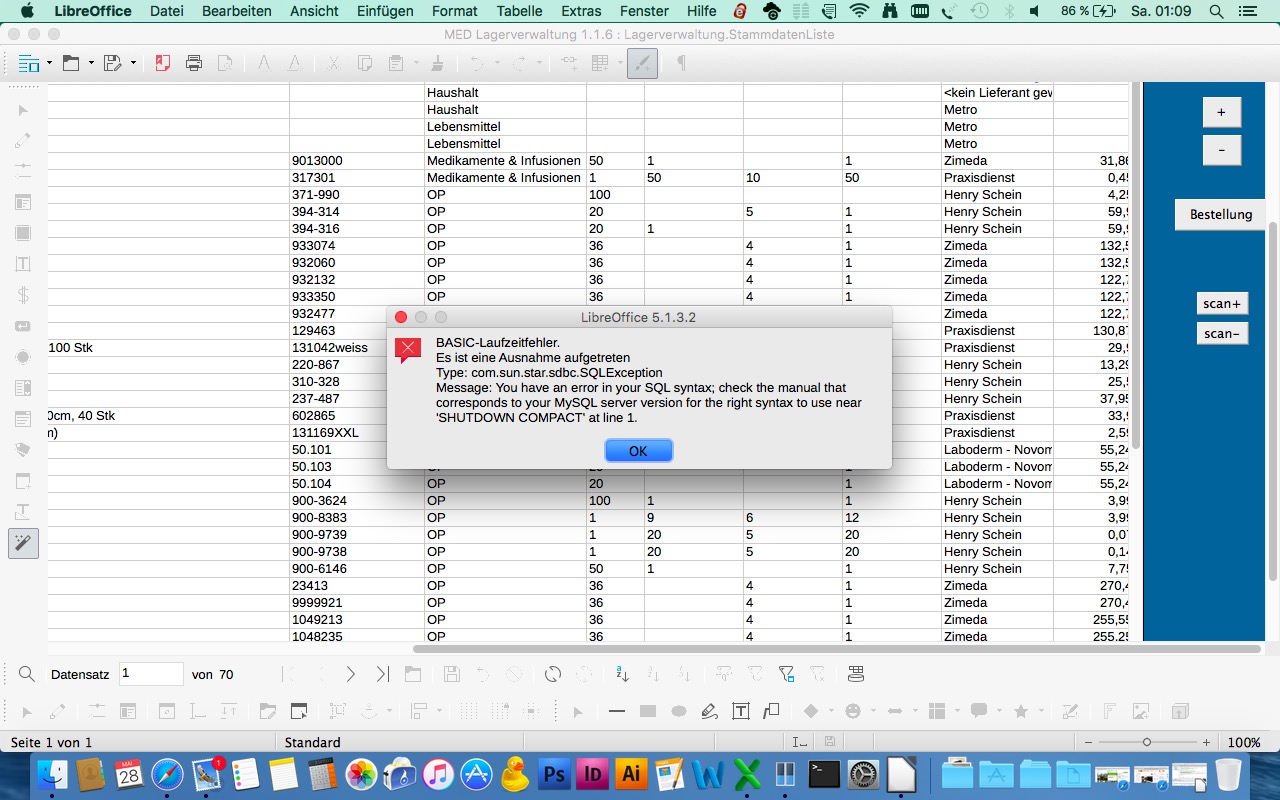The height and width of the screenshot is (800, 1280).
Task: Click the Save document icon
Action: 112,63
